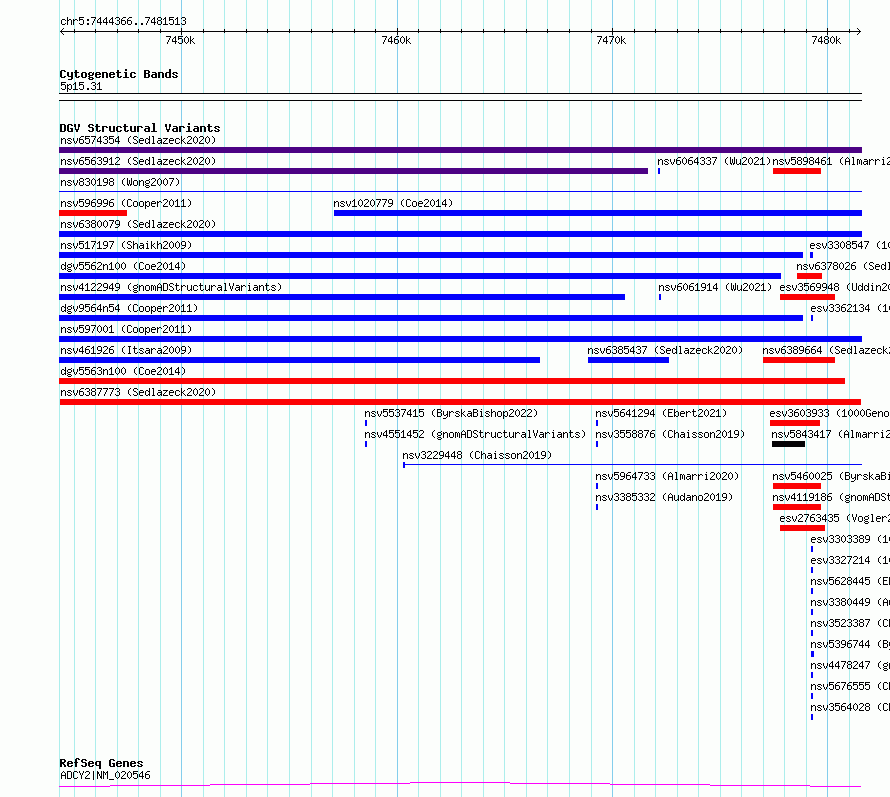Click the 7480k ruler label
Screen dimensions: 890x797
pos(826,40)
